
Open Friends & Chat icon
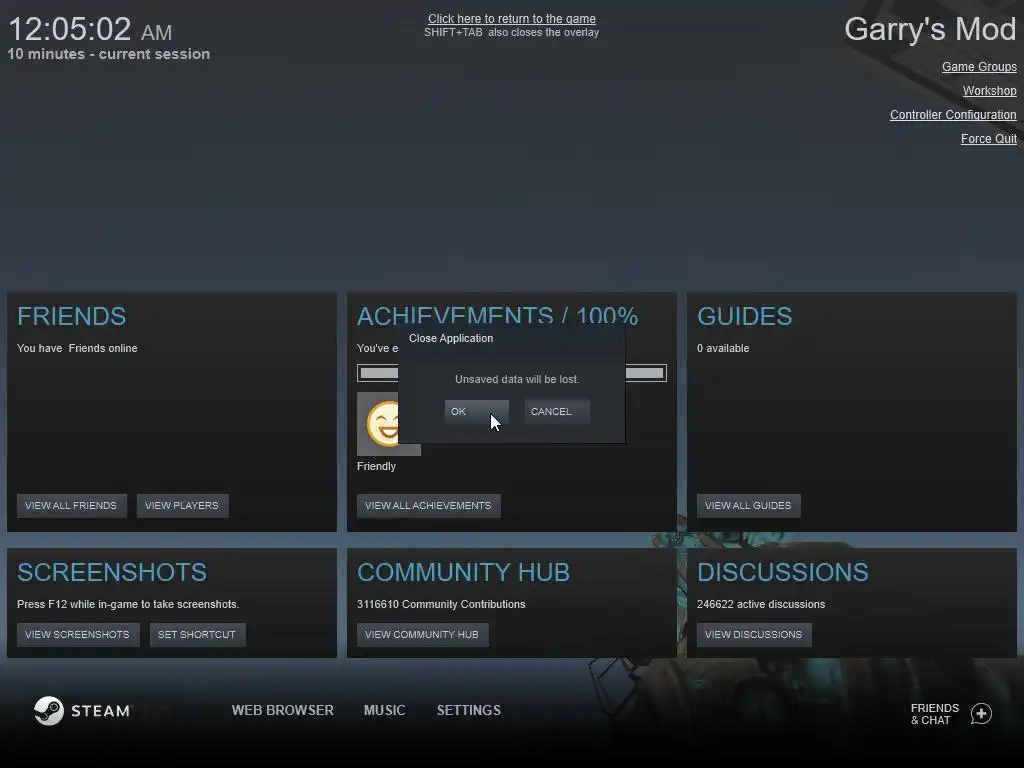982,714
